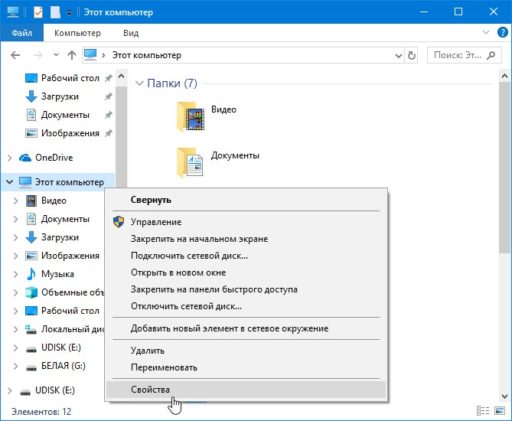512x421 pixels.
Task: Select Рабочий стол in quick access
Action: 70,78
